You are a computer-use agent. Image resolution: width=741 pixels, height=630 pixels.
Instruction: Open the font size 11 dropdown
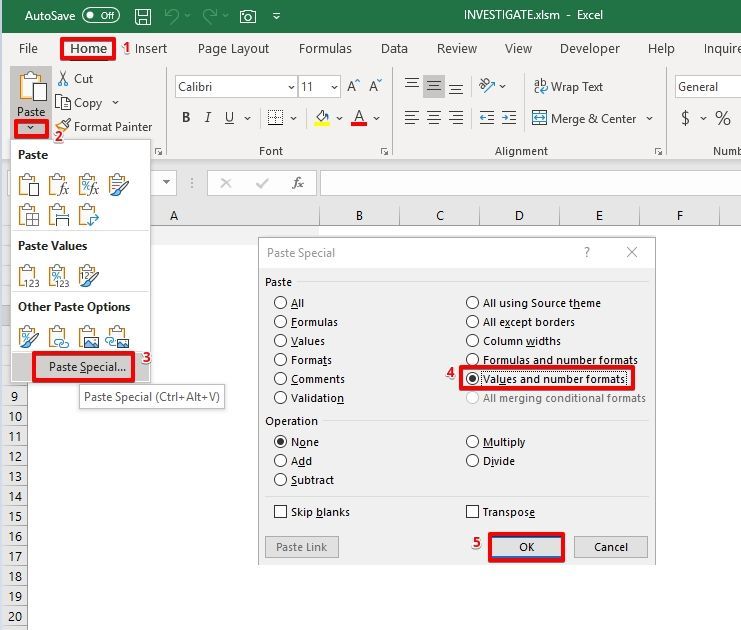[334, 87]
